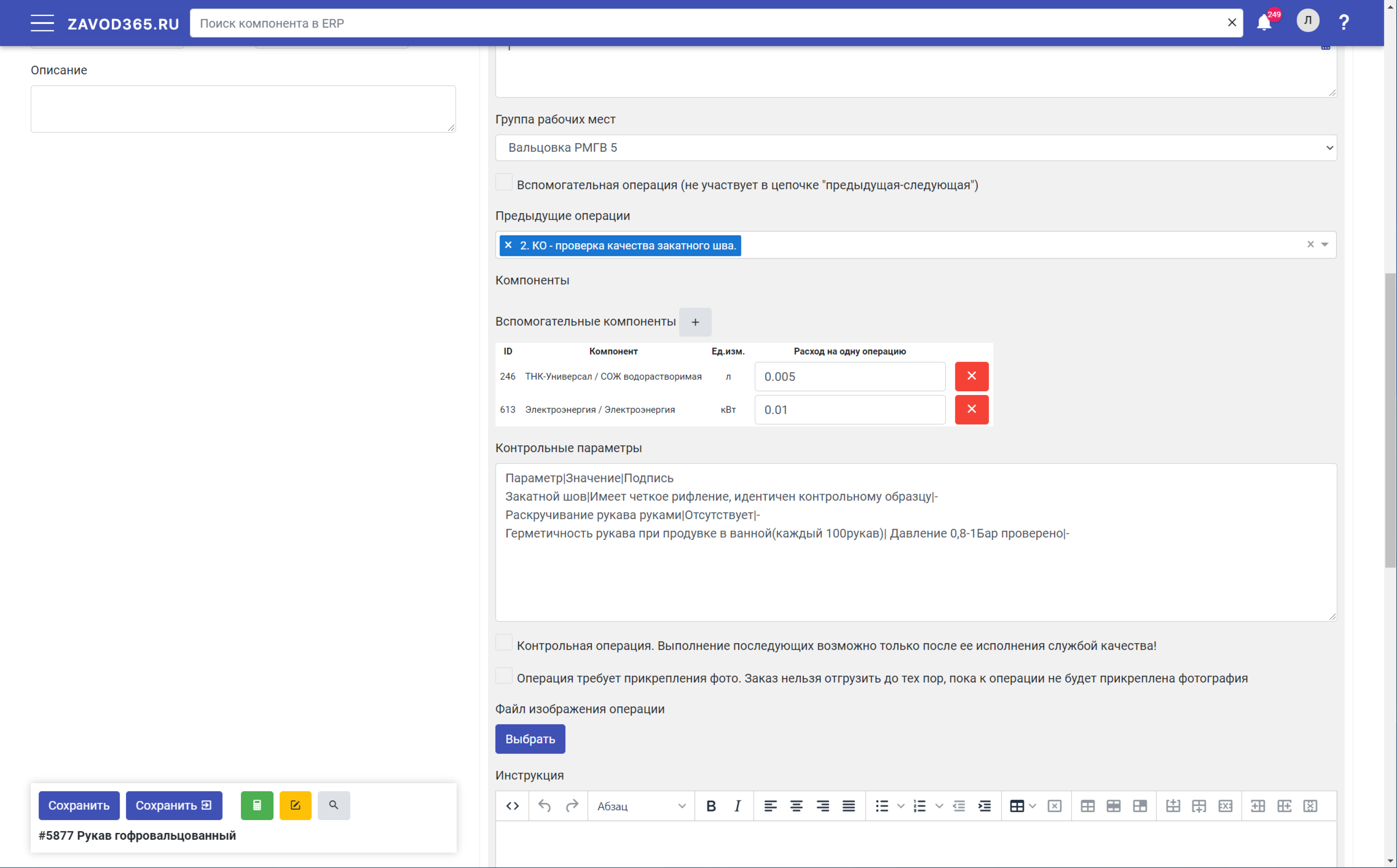Click the yellow edit icon button
The width and height of the screenshot is (1397, 868).
tap(295, 805)
